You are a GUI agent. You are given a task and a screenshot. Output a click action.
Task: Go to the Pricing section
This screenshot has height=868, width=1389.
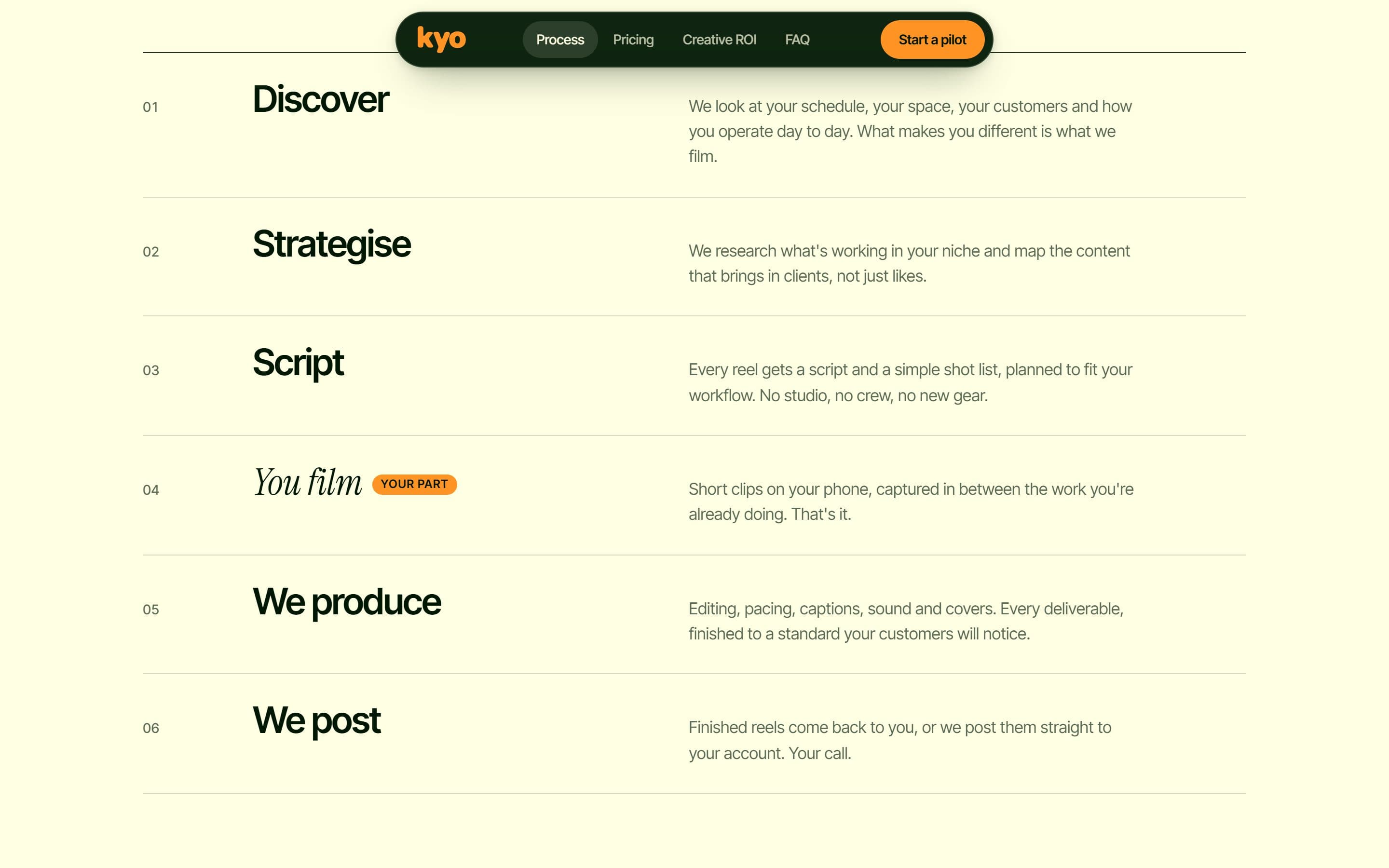(633, 40)
